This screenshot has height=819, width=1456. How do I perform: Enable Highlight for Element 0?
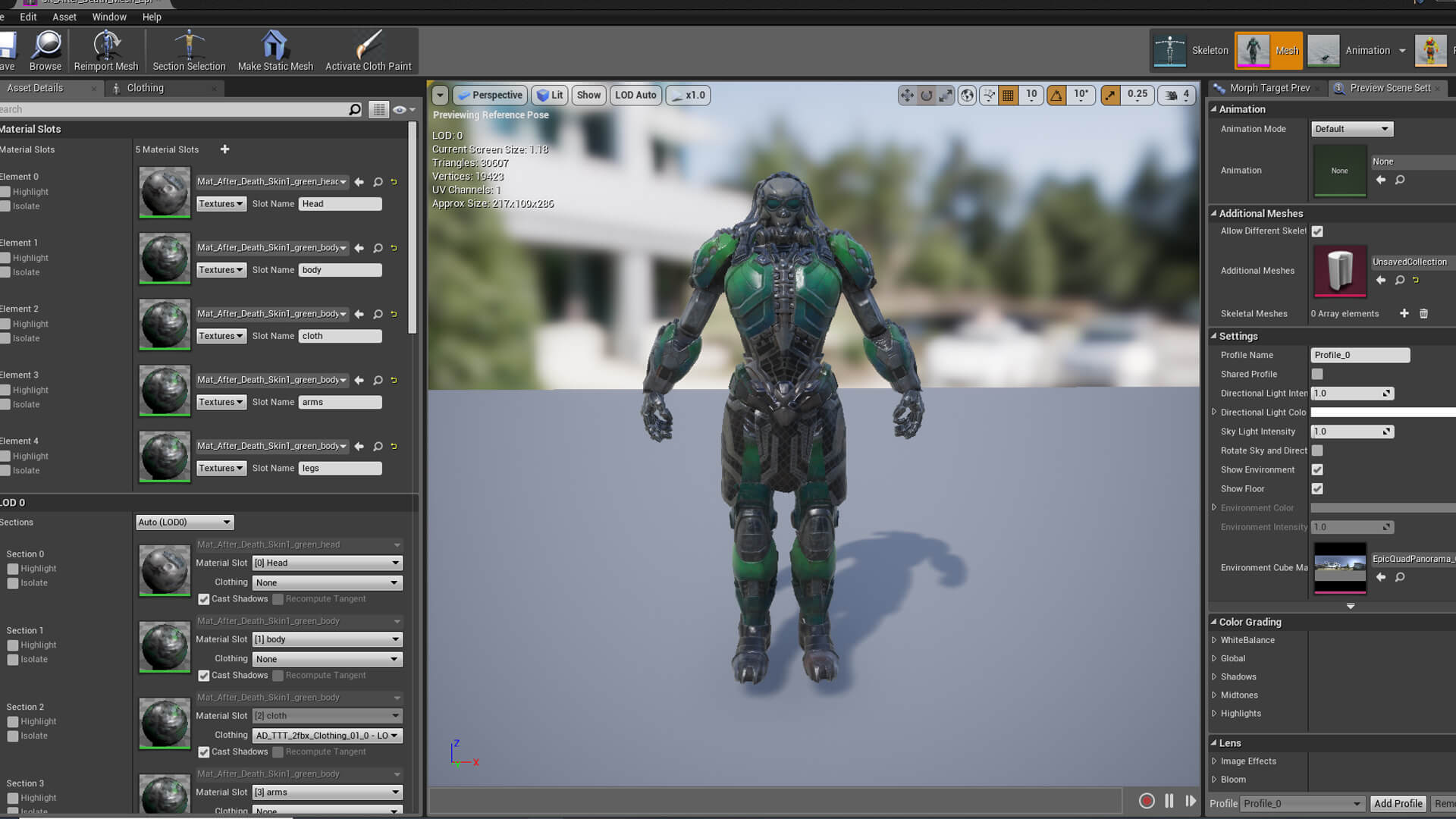[x=6, y=192]
